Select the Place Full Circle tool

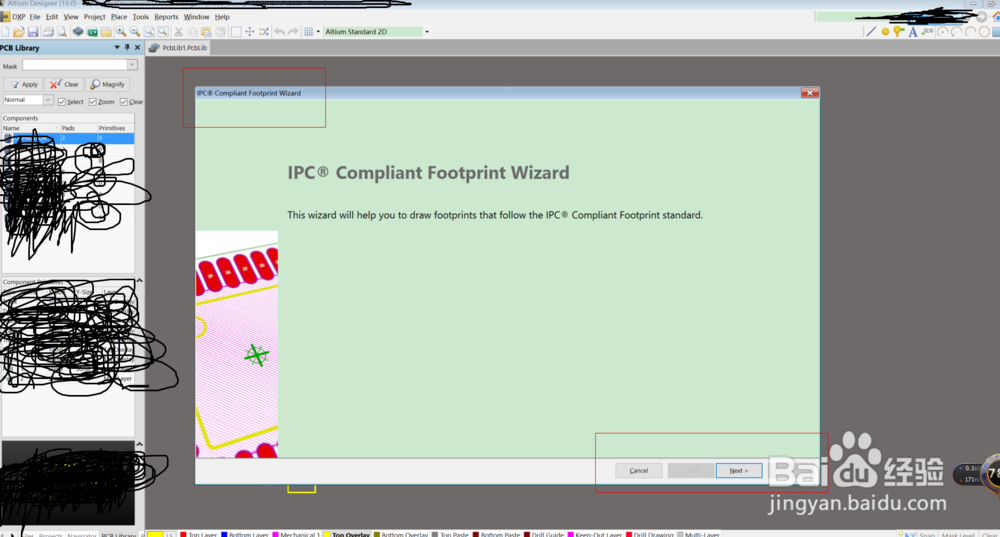(x=984, y=32)
